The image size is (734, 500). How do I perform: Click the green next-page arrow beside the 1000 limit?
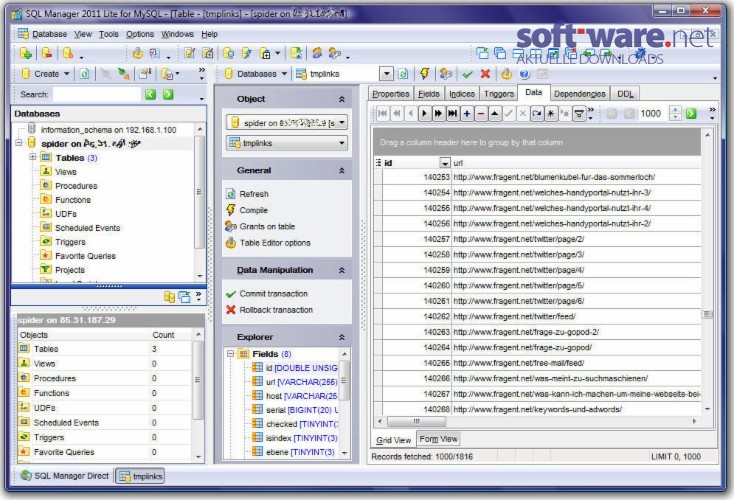click(691, 113)
